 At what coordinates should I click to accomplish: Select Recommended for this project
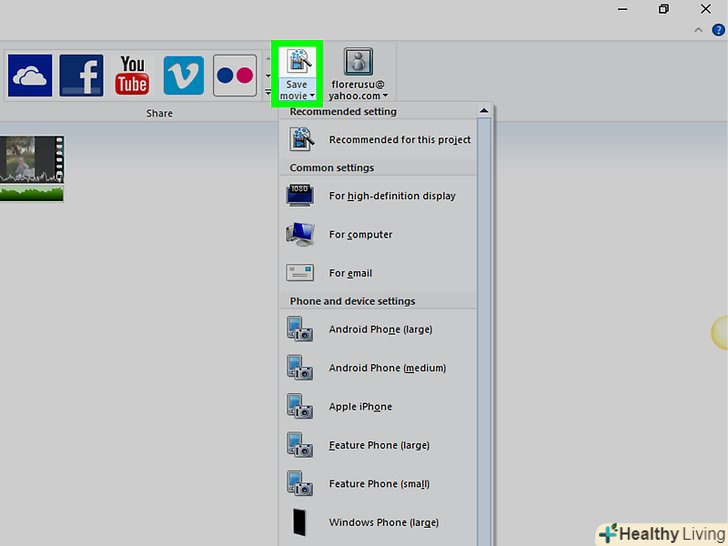point(399,140)
